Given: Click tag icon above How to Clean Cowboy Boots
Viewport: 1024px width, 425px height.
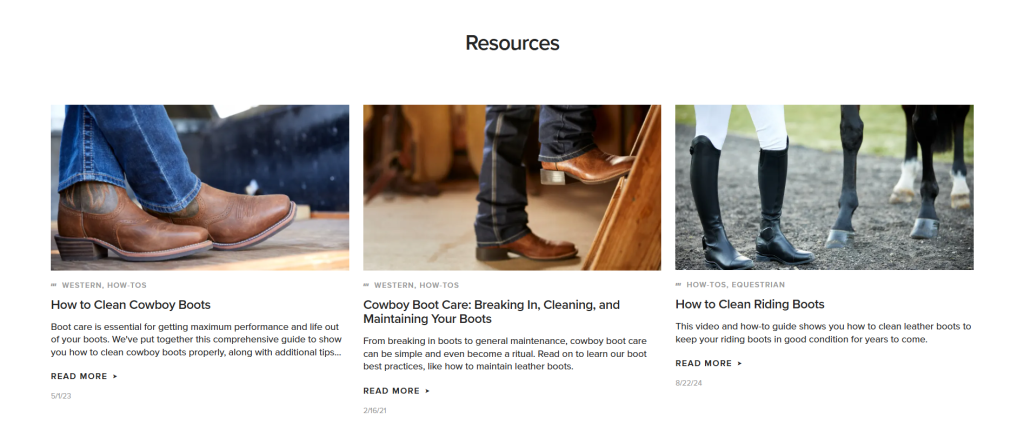Looking at the screenshot, I should pos(54,285).
